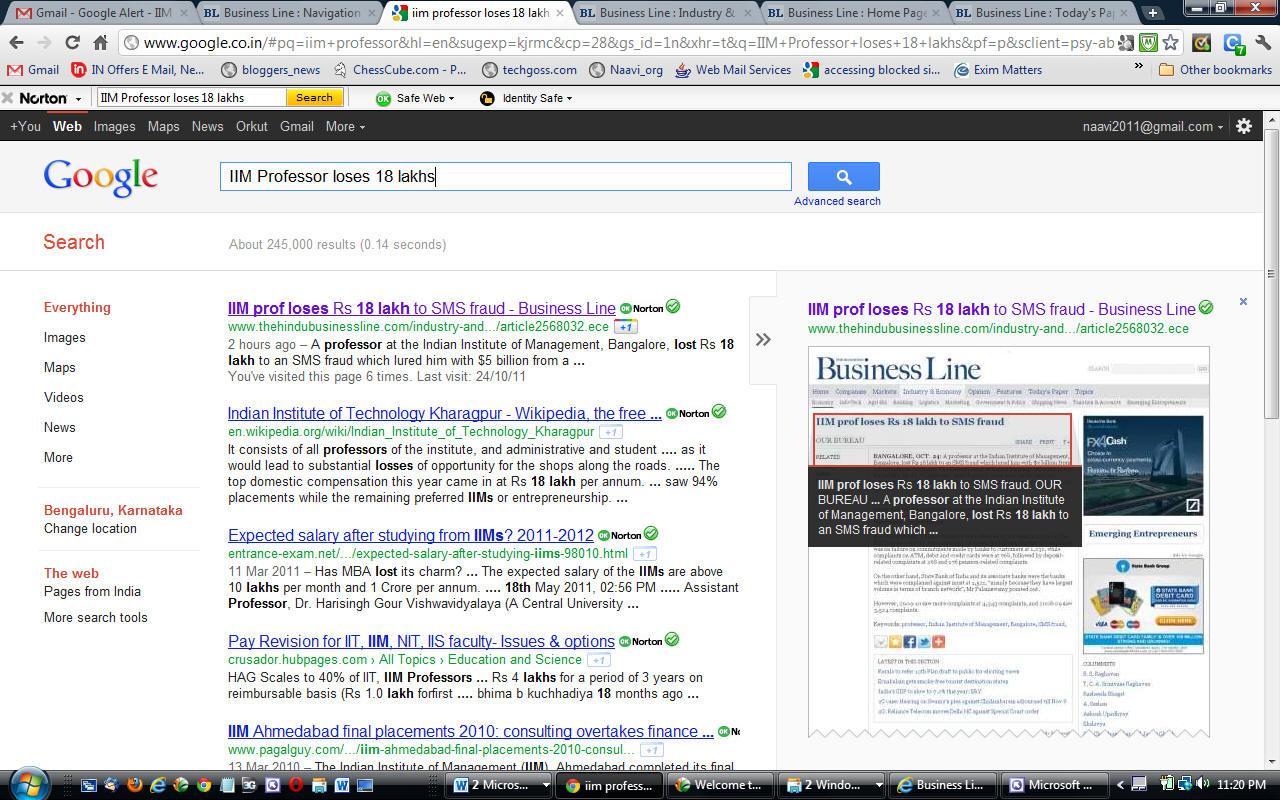The image size is (1280, 800).
Task: Click the Google search input field
Action: [506, 176]
